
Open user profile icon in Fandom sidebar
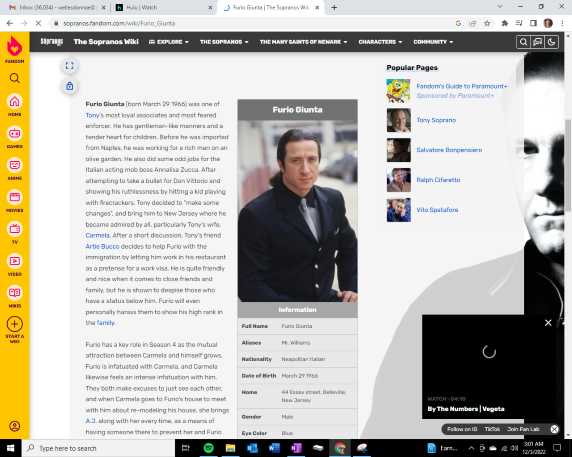click(15, 426)
